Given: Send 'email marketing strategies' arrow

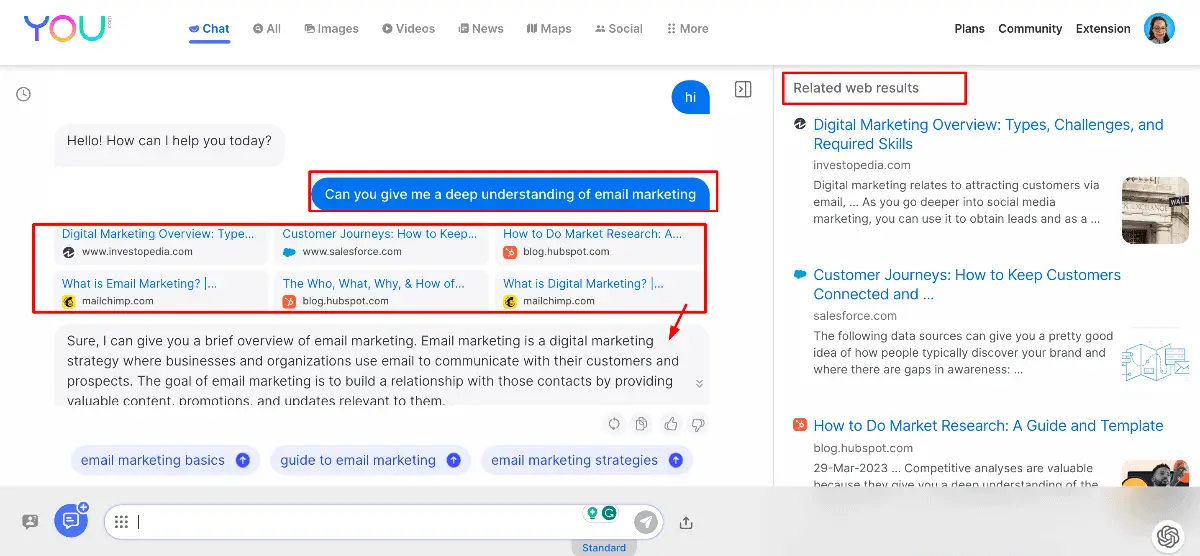Looking at the screenshot, I should pyautogui.click(x=675, y=460).
